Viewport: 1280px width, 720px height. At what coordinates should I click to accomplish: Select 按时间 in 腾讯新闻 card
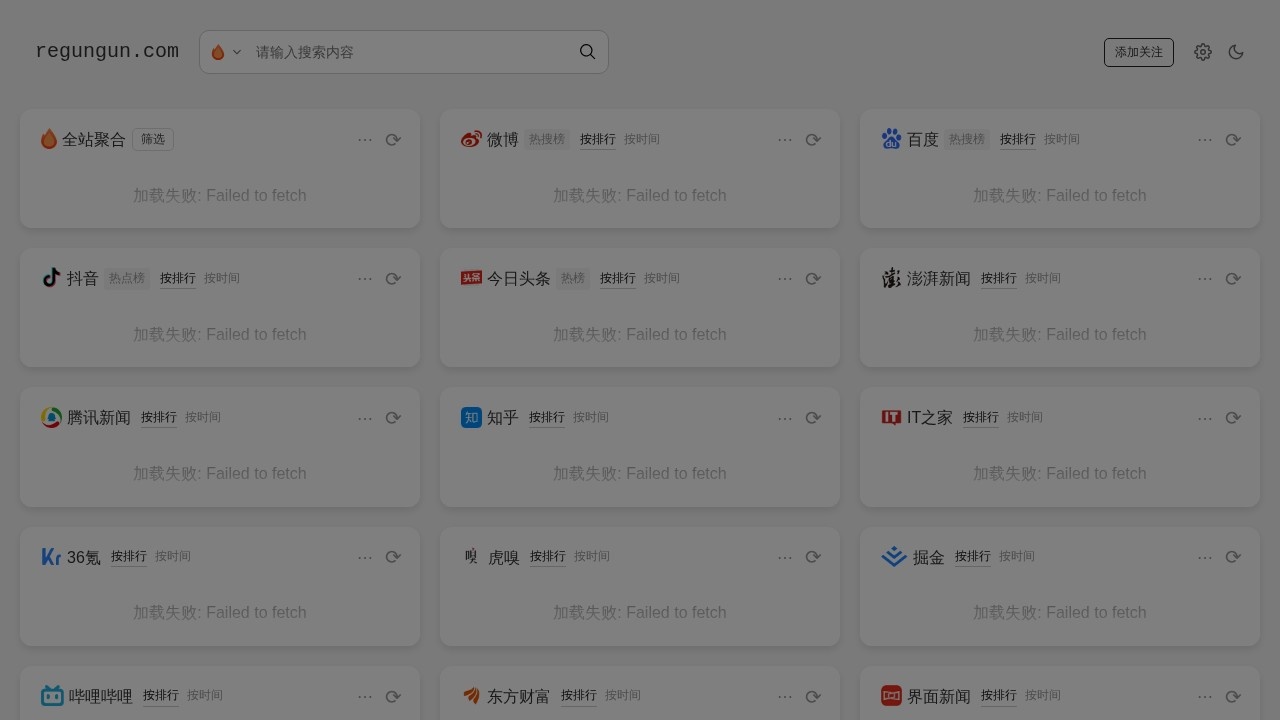pyautogui.click(x=203, y=417)
